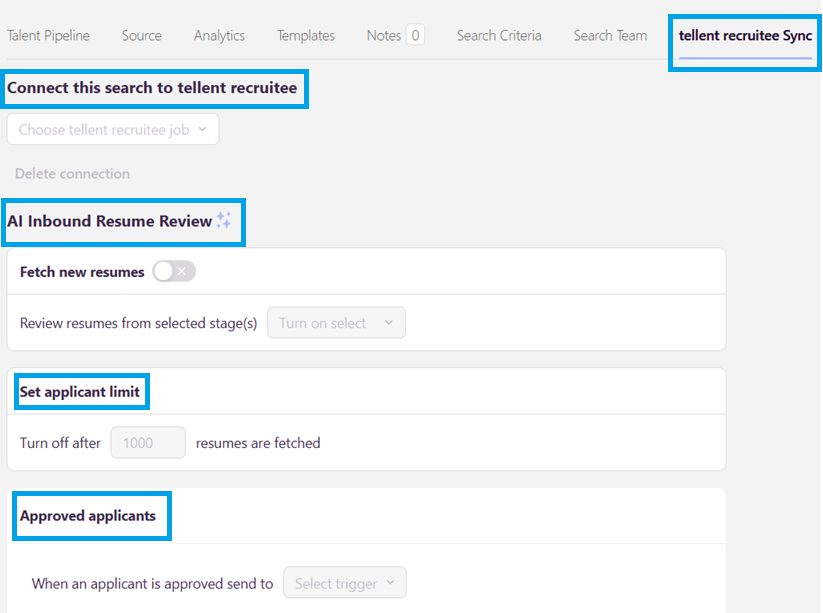Image resolution: width=823 pixels, height=613 pixels.
Task: Click the Notes count badge showing 0
Action: click(x=415, y=35)
